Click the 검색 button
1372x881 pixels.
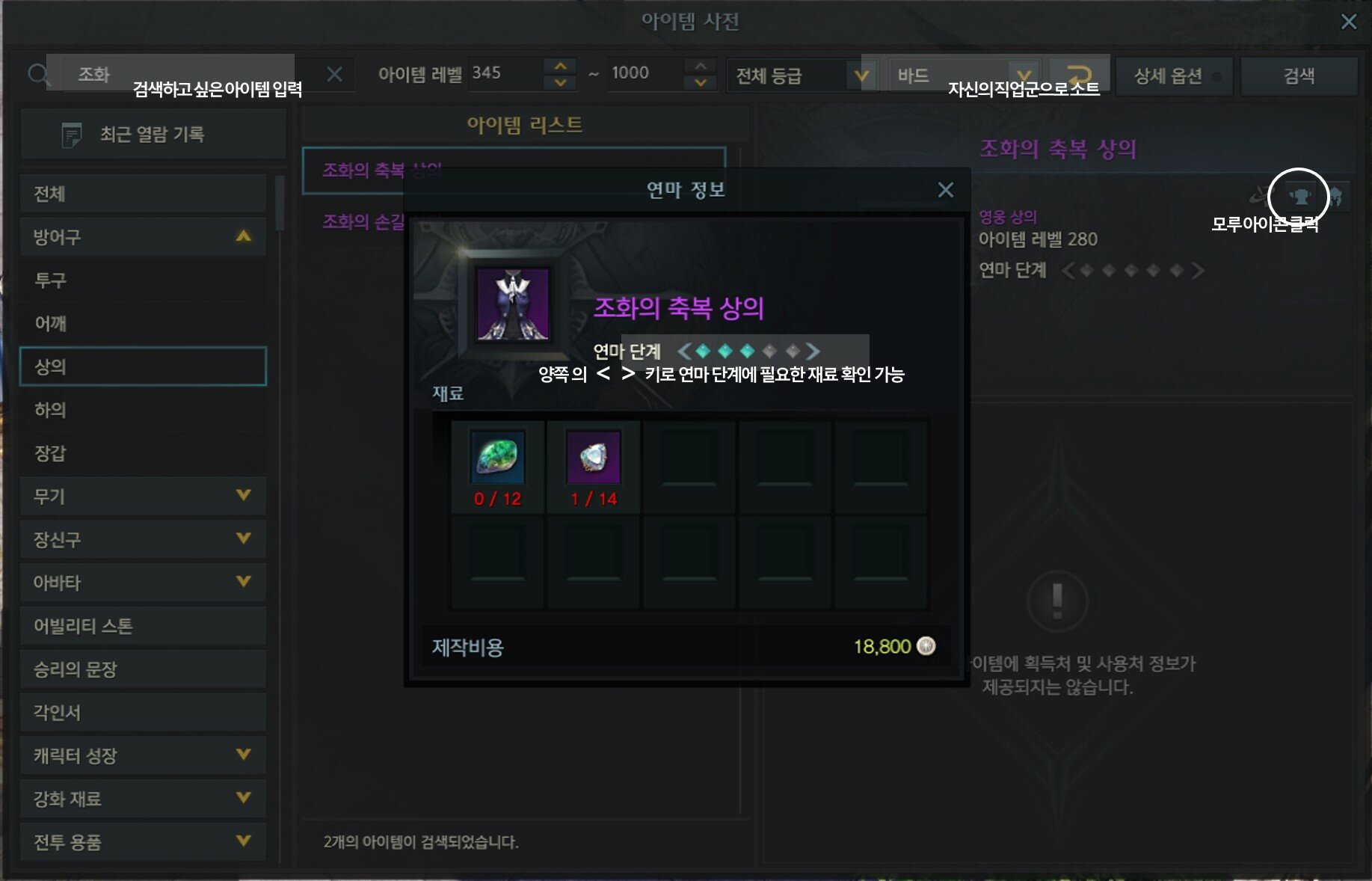pos(1299,76)
